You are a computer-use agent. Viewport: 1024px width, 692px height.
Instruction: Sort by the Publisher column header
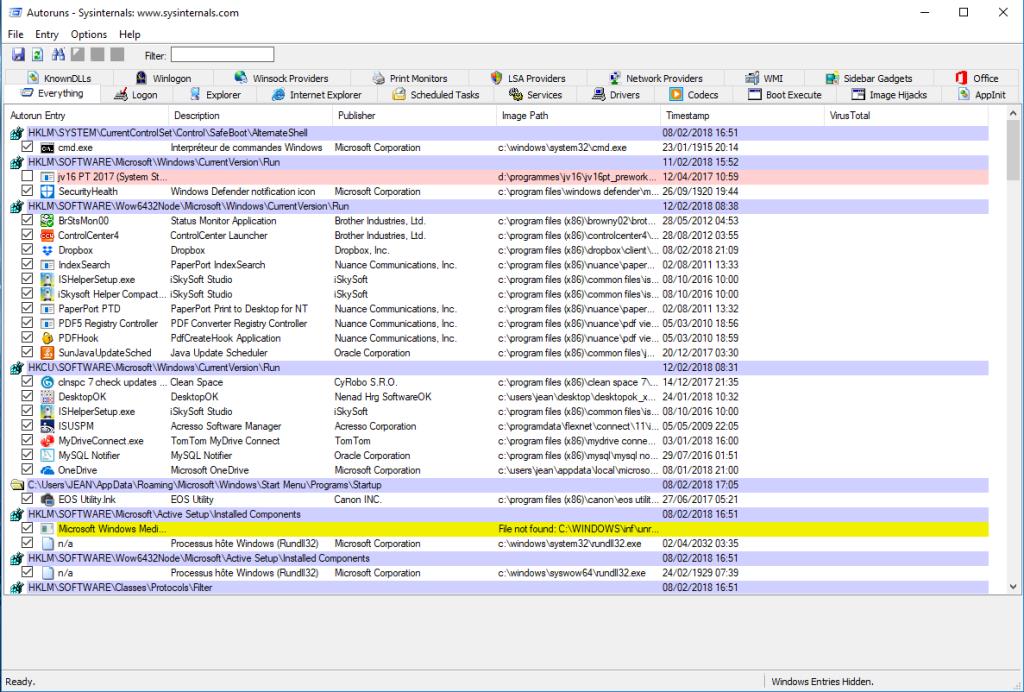[357, 116]
